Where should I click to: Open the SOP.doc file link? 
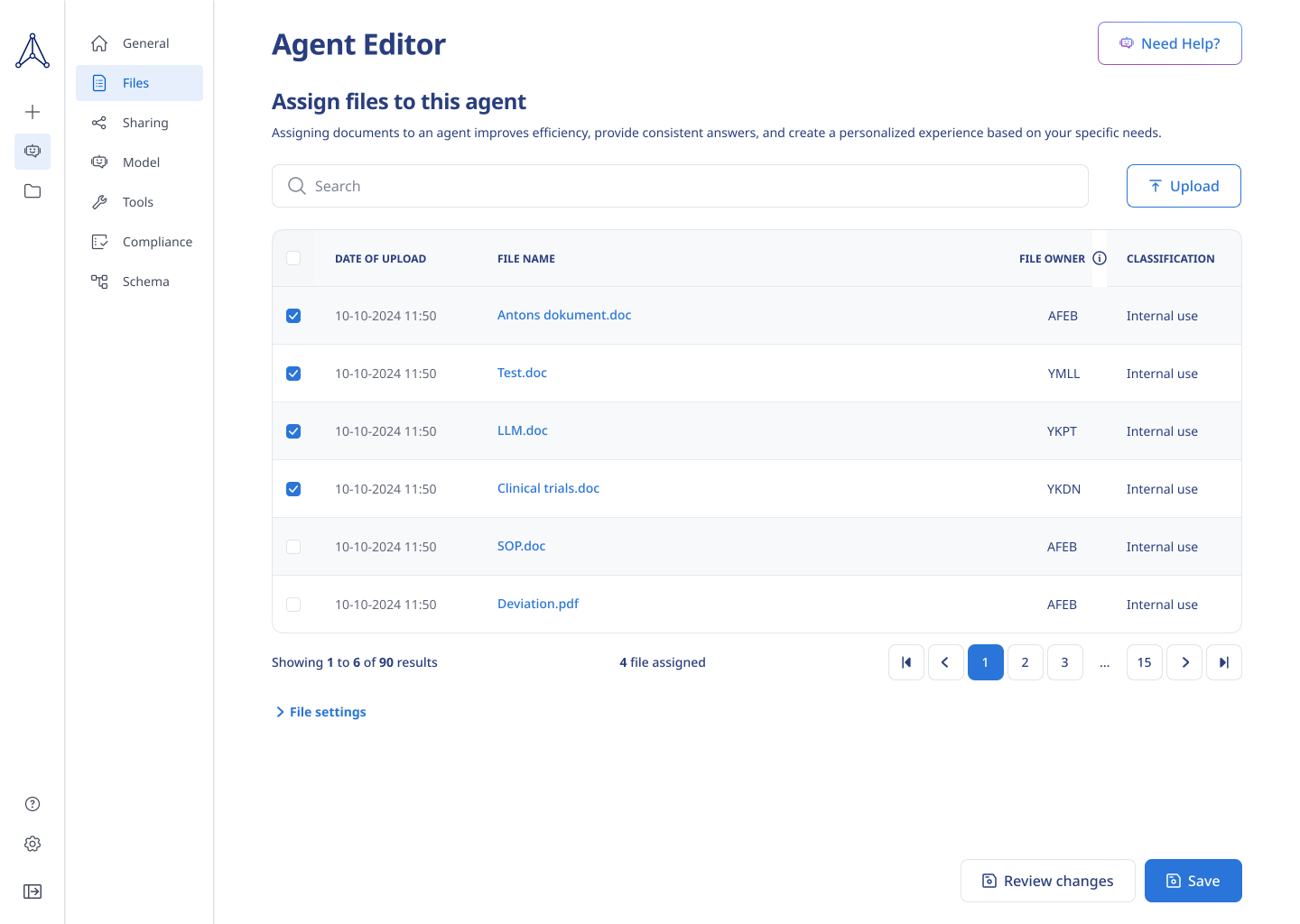pos(522,546)
